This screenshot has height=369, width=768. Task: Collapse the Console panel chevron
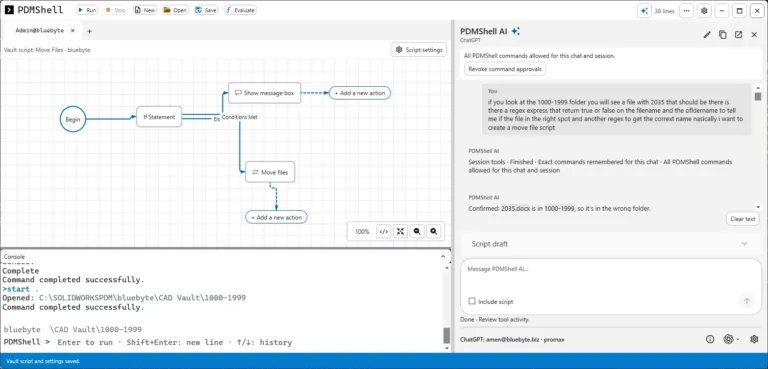click(443, 256)
